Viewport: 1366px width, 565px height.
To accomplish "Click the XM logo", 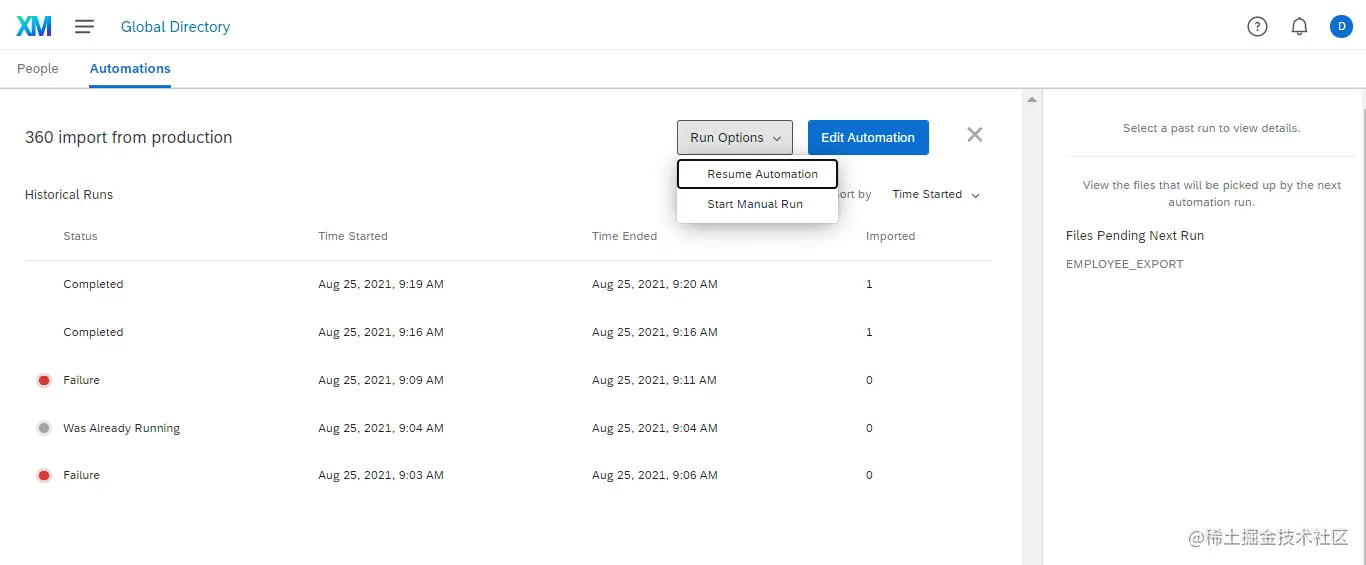I will click(34, 27).
